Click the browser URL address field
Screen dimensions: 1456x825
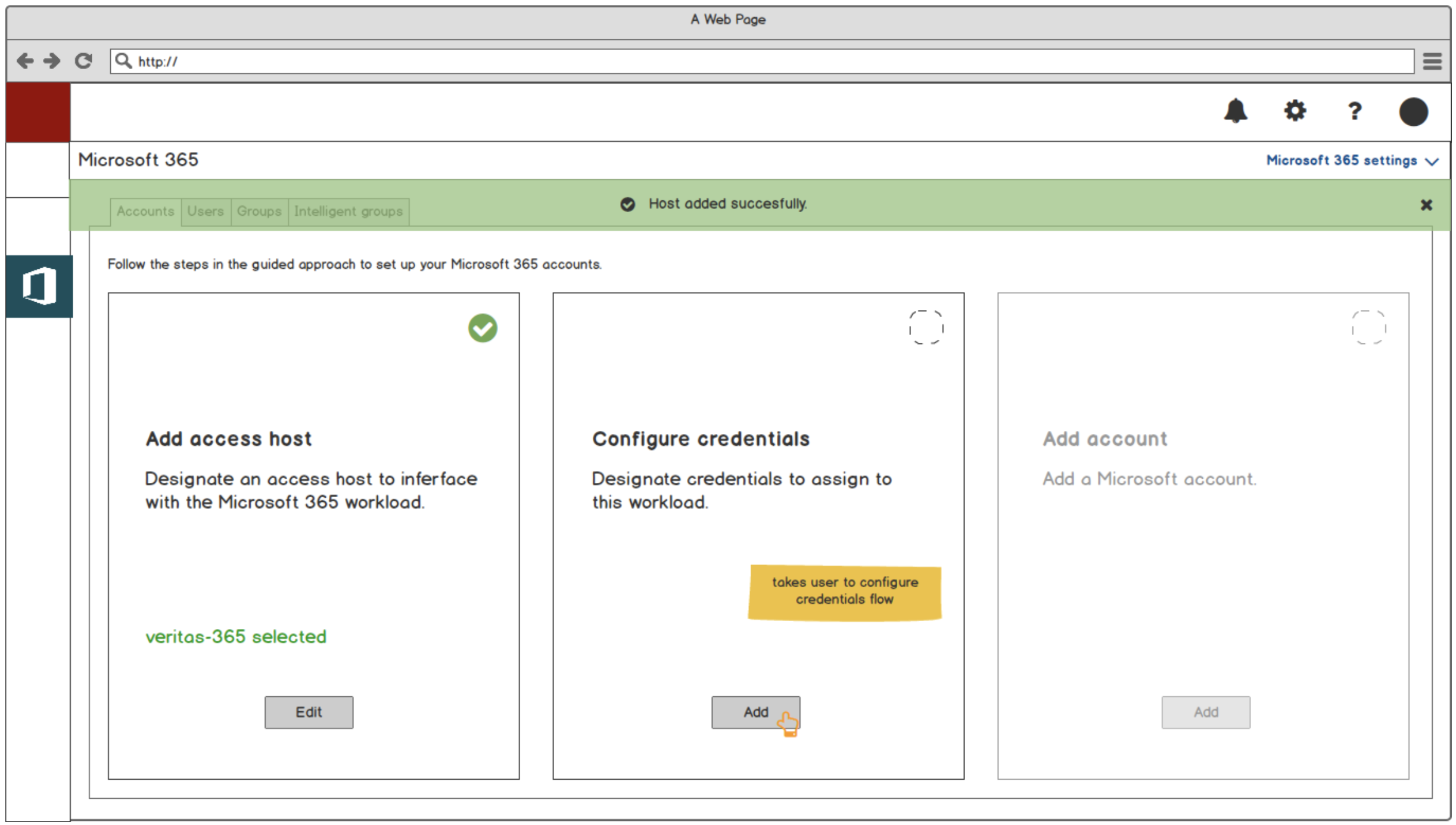click(x=763, y=61)
